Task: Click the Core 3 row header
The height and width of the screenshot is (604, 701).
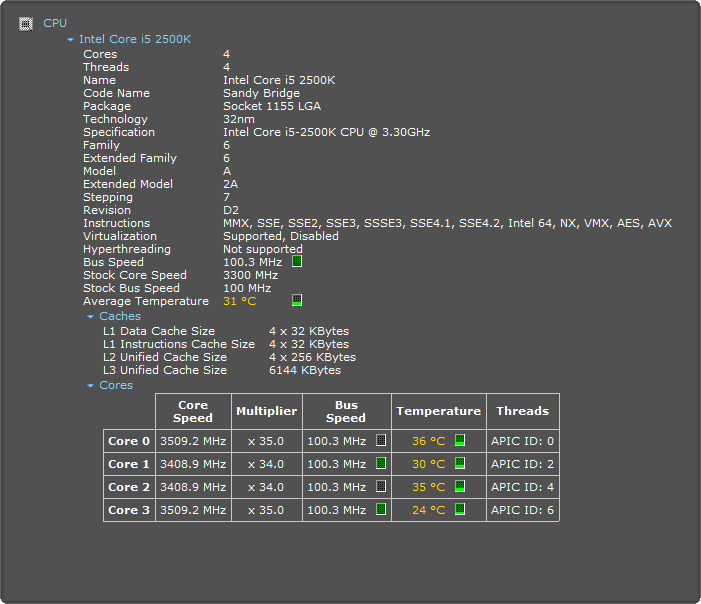Action: tap(129, 510)
